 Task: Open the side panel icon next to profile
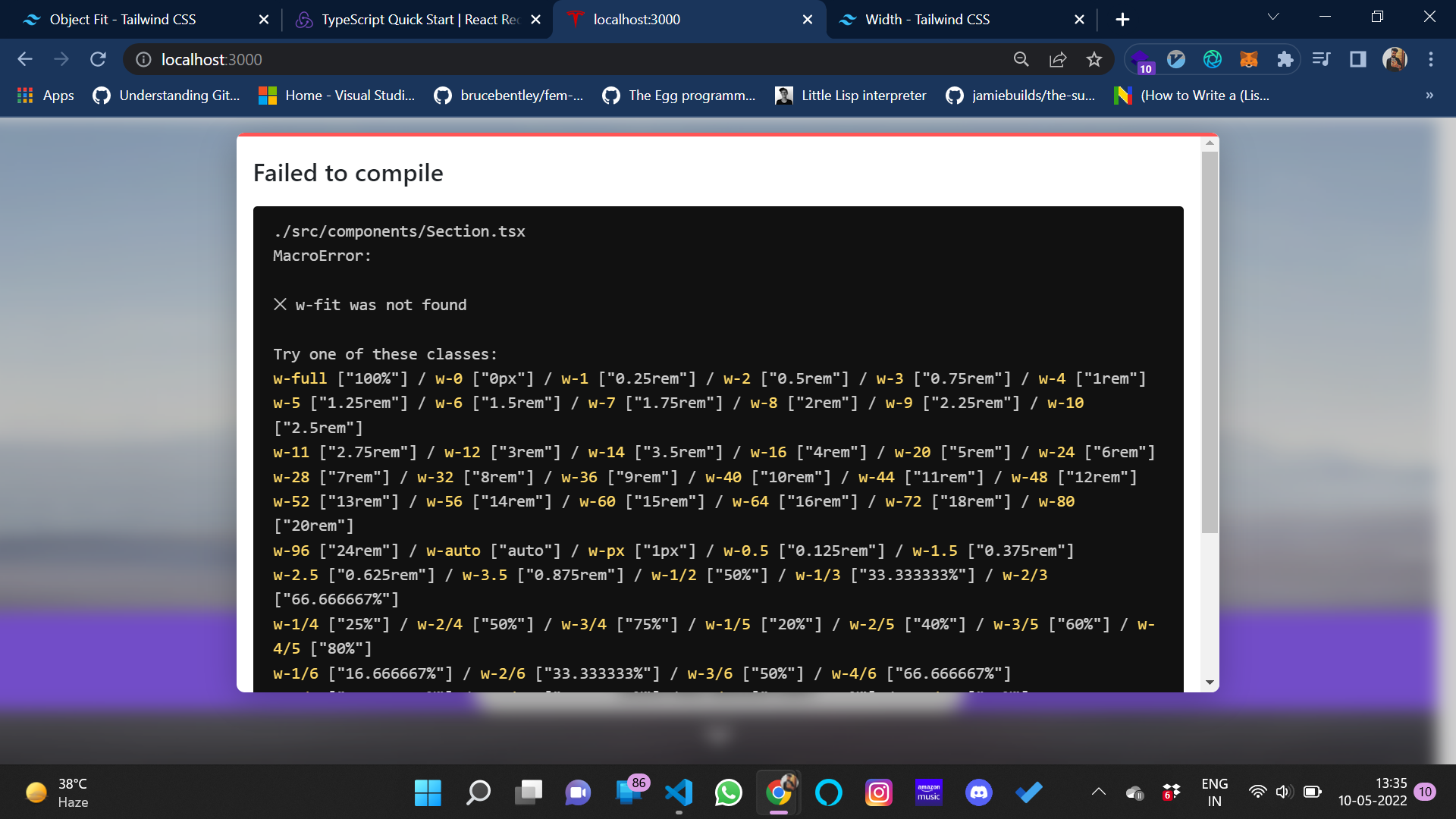point(1357,59)
